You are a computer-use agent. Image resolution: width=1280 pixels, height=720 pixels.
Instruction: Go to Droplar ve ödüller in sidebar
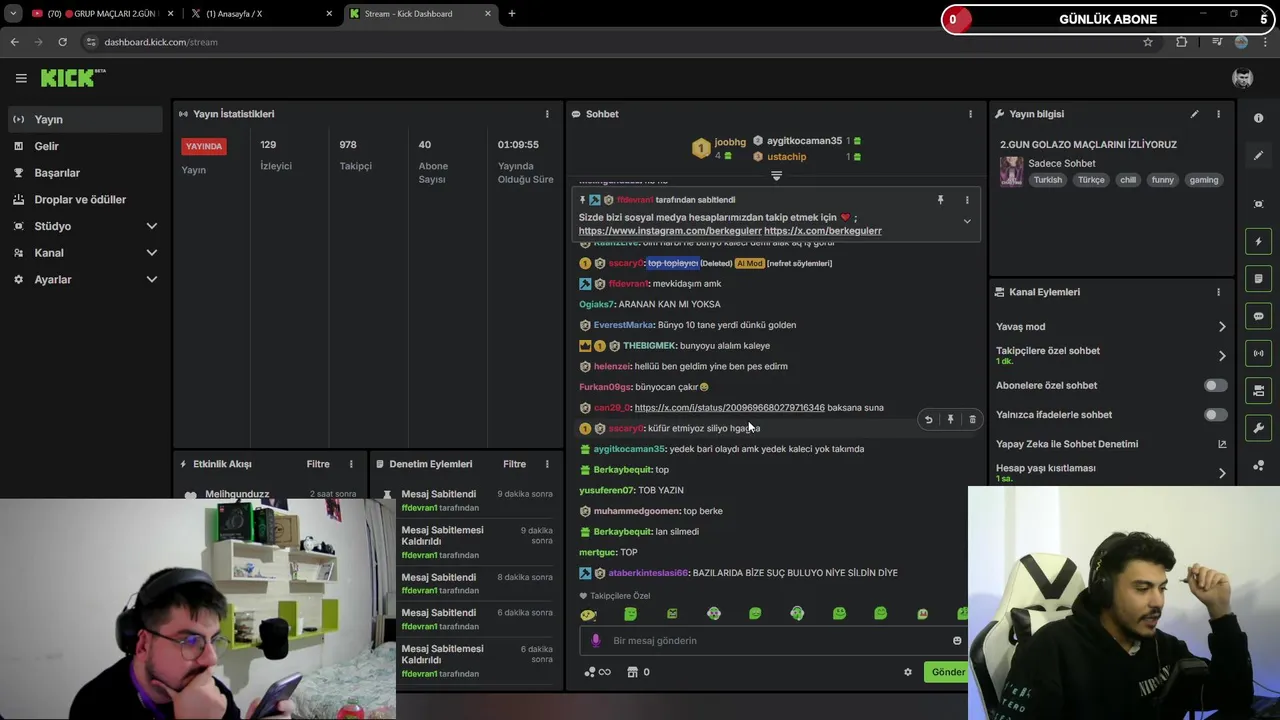pyautogui.click(x=83, y=199)
